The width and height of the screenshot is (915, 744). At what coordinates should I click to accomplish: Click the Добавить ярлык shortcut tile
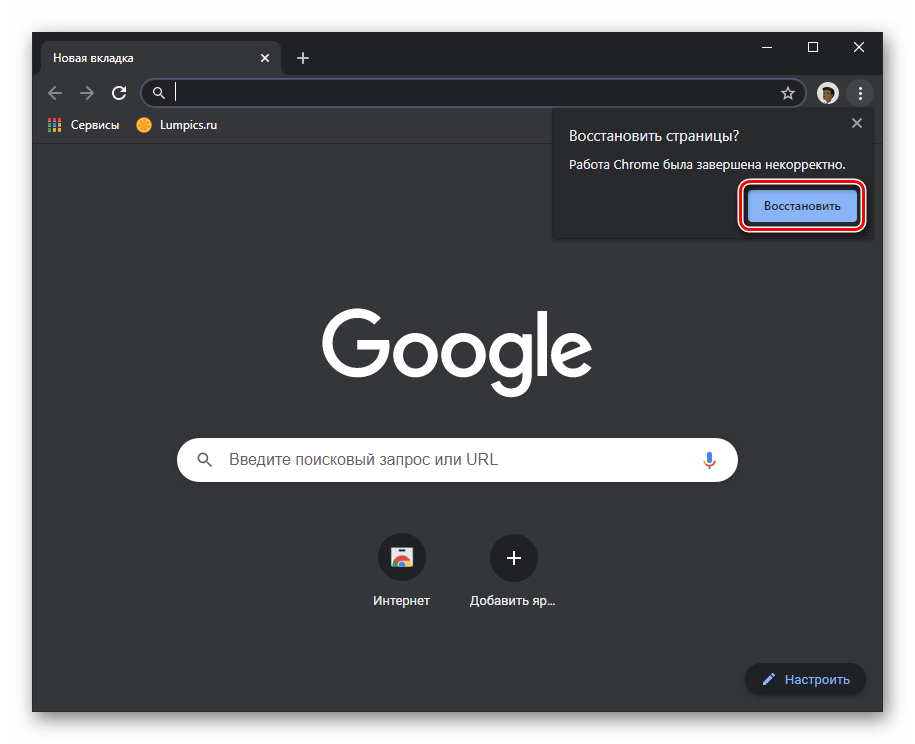(513, 558)
